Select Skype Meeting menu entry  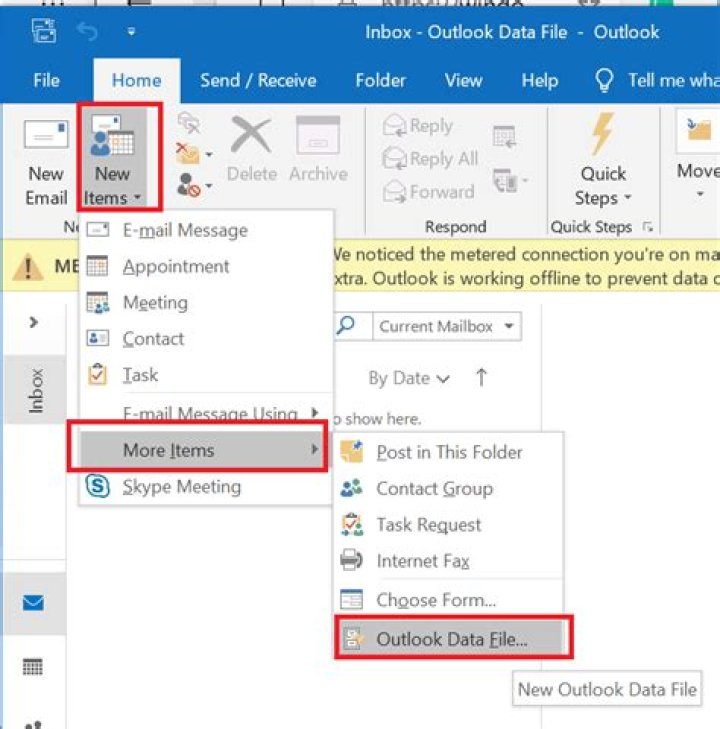click(x=206, y=487)
